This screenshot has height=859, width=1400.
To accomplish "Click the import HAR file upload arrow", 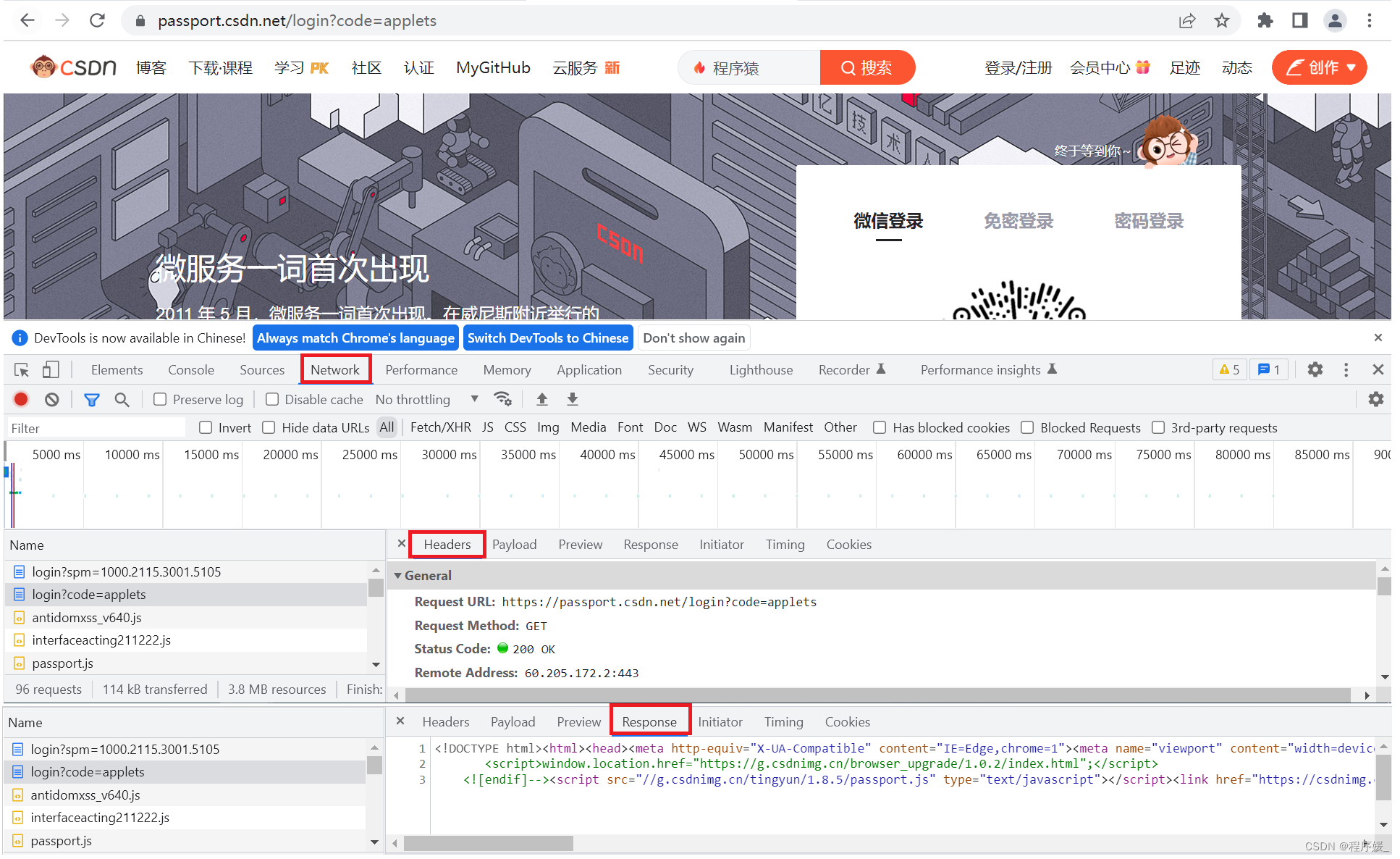I will click(541, 399).
